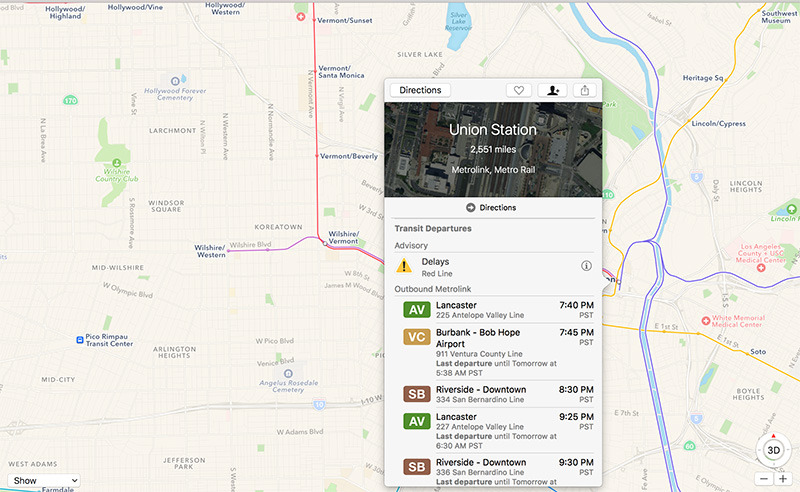
Task: Click Pico Rimpau Transit Center icon
Action: pyautogui.click(x=80, y=340)
